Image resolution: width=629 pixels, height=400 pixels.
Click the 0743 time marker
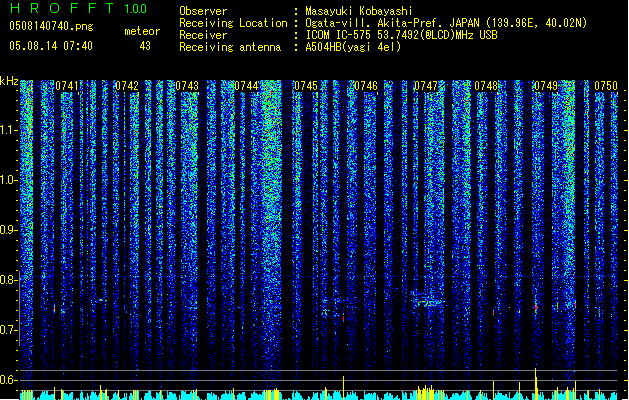click(187, 86)
